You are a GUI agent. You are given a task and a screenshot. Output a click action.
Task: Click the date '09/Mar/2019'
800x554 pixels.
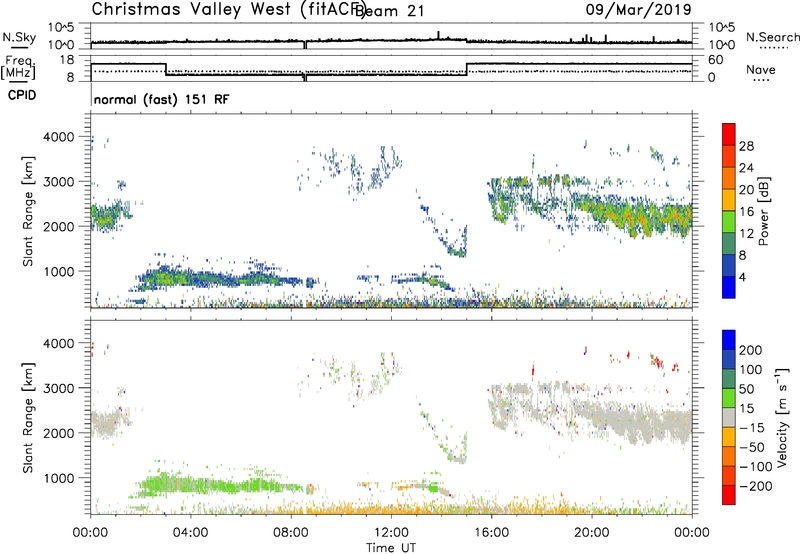click(638, 9)
